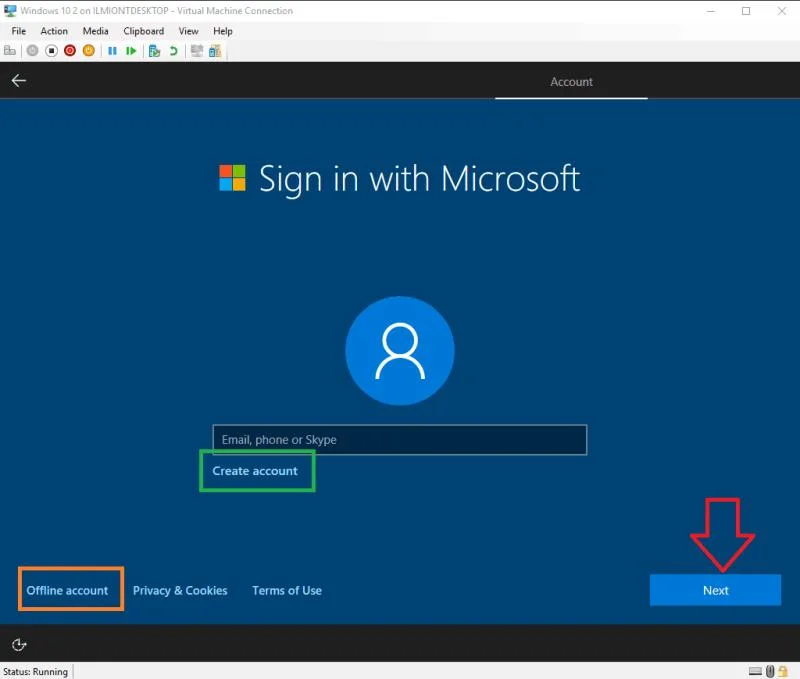
Task: Open the Help menu
Action: click(222, 31)
